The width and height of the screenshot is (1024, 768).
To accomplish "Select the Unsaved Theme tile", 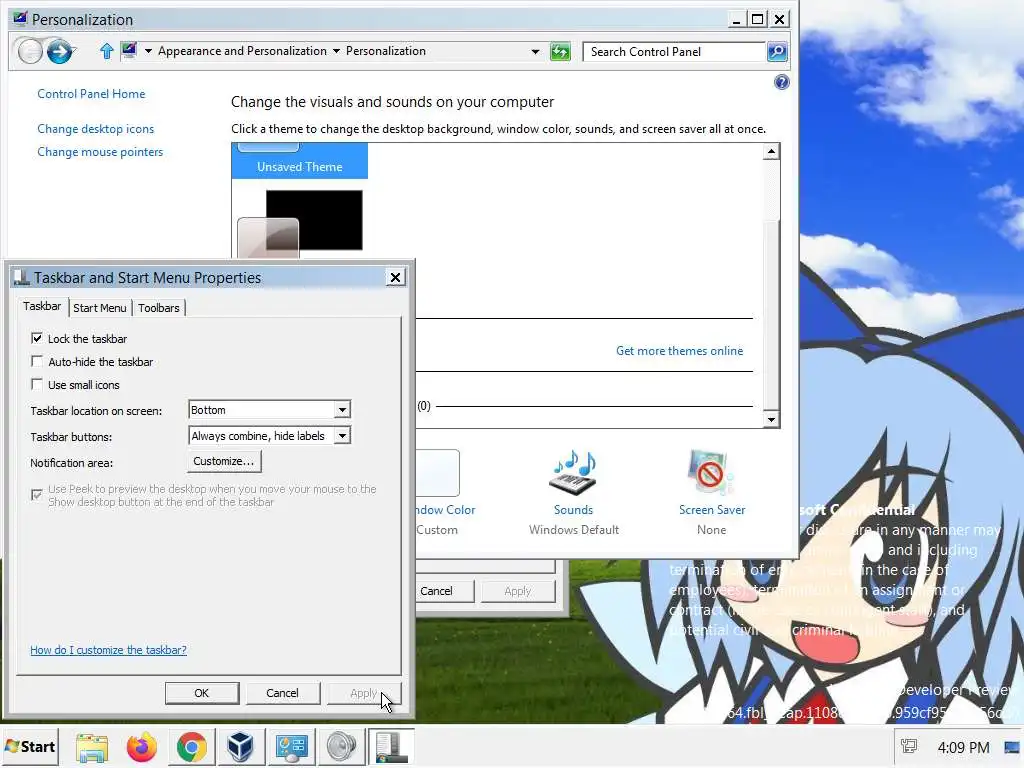I will [300, 161].
